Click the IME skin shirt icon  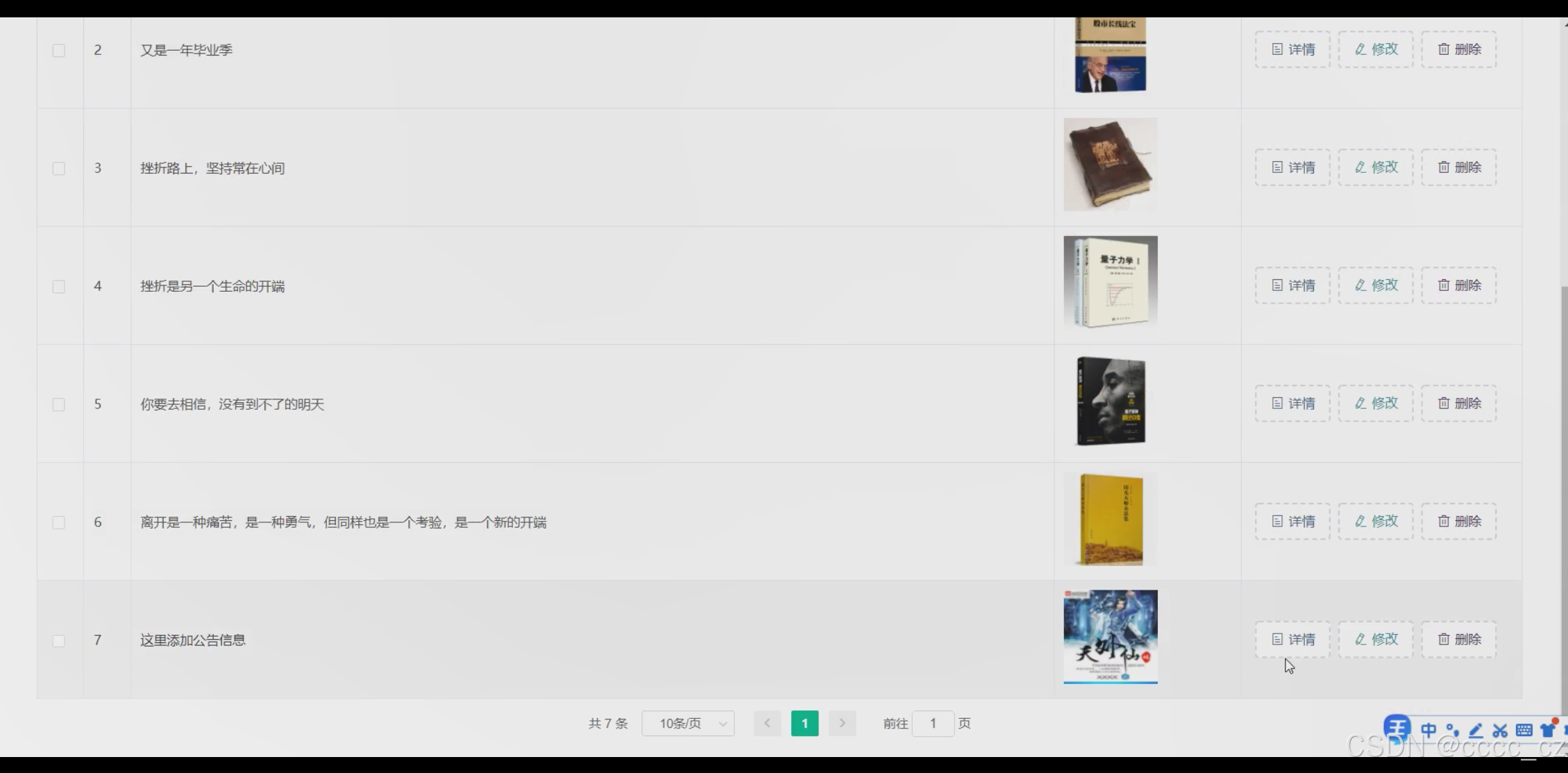coord(1547,730)
